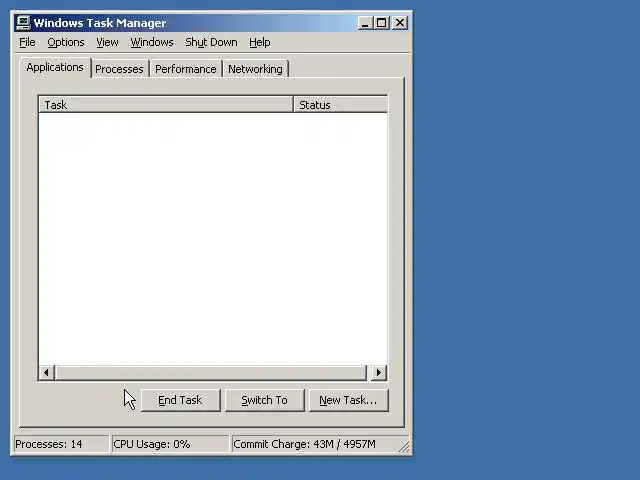Sort by the Task column header
The height and width of the screenshot is (480, 640).
[166, 105]
